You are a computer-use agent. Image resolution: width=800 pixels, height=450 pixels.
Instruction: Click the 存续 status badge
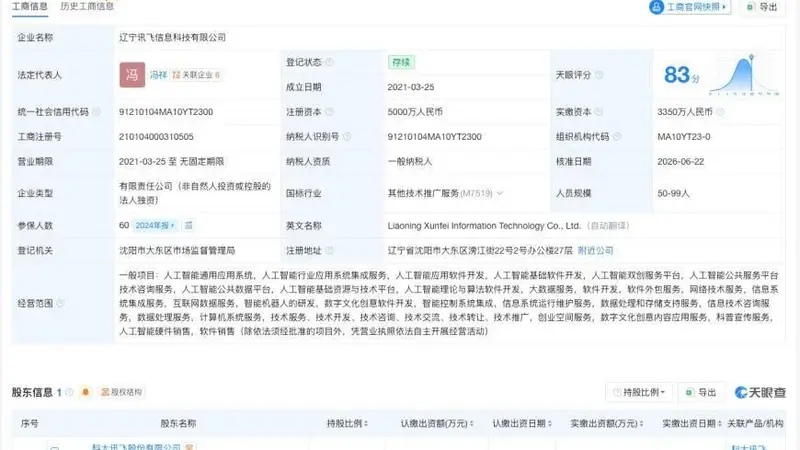coord(401,62)
